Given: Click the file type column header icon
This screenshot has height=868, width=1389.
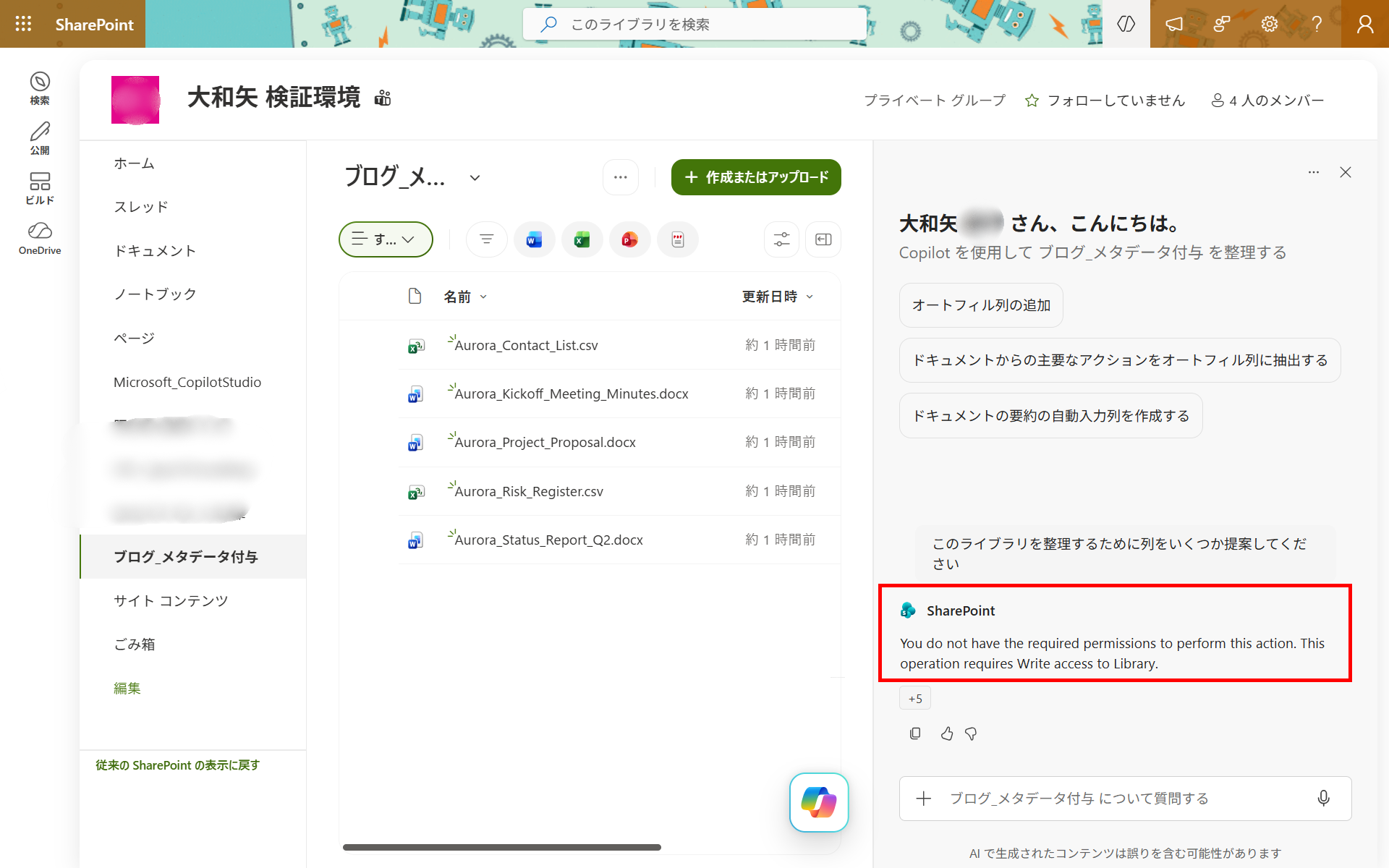Looking at the screenshot, I should pos(415,296).
